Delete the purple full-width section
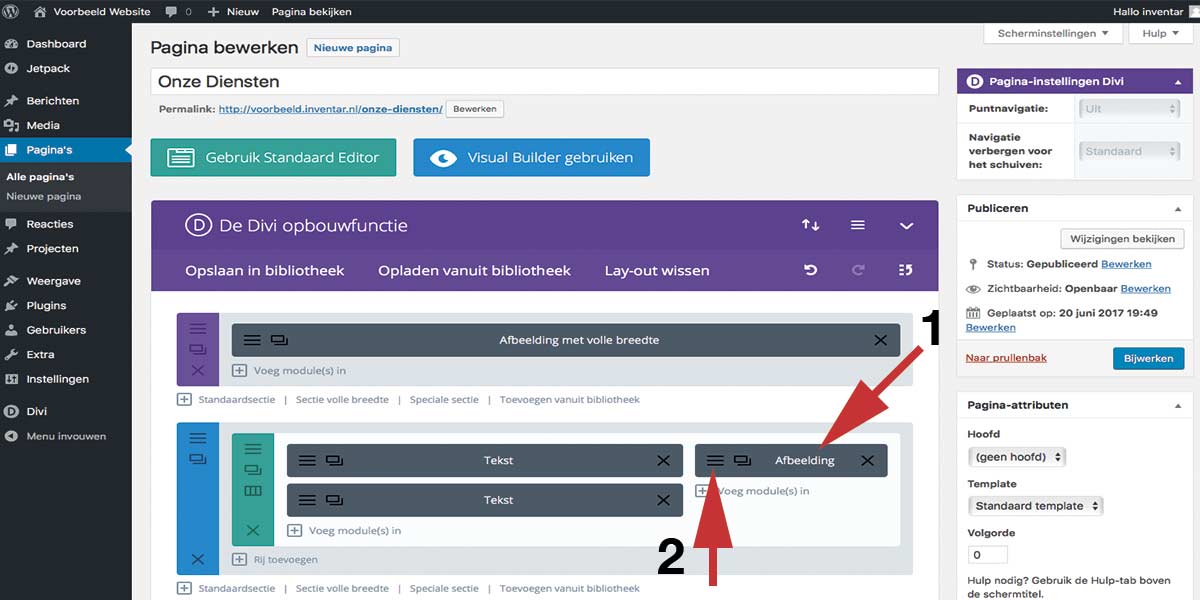The image size is (1200, 600). 197,370
